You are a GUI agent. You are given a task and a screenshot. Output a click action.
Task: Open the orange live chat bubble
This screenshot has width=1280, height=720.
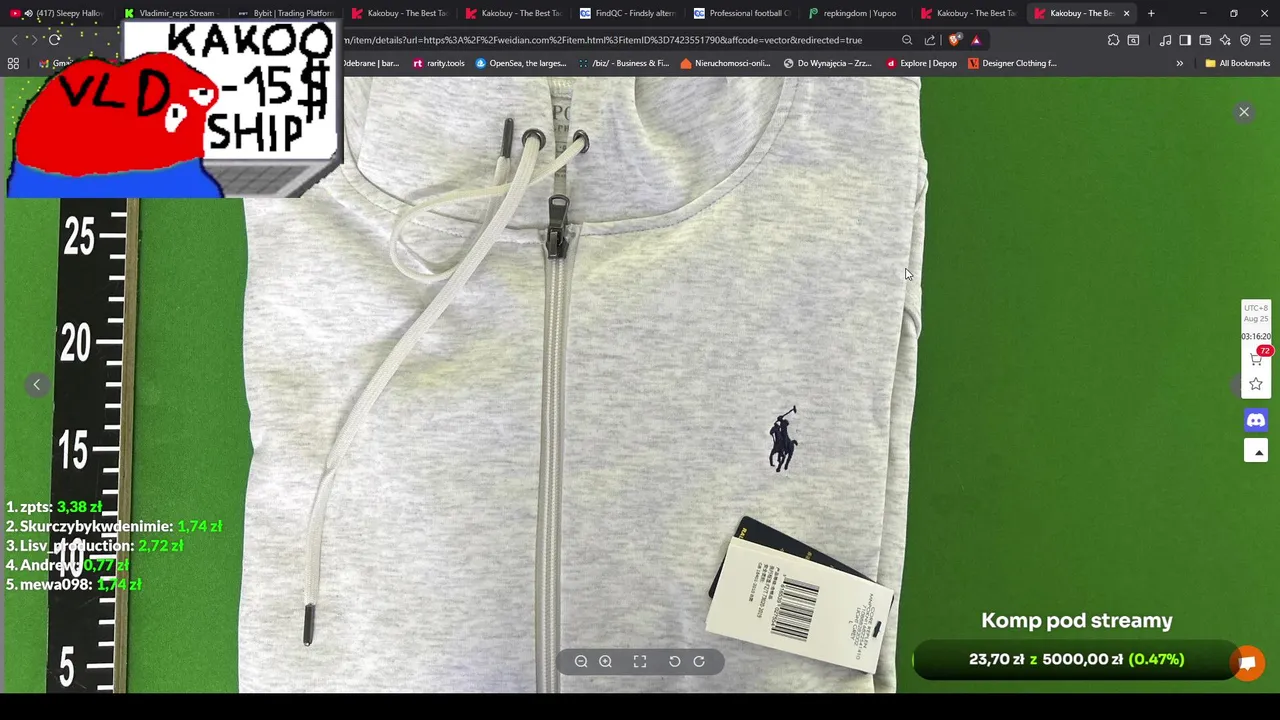coord(1247,663)
